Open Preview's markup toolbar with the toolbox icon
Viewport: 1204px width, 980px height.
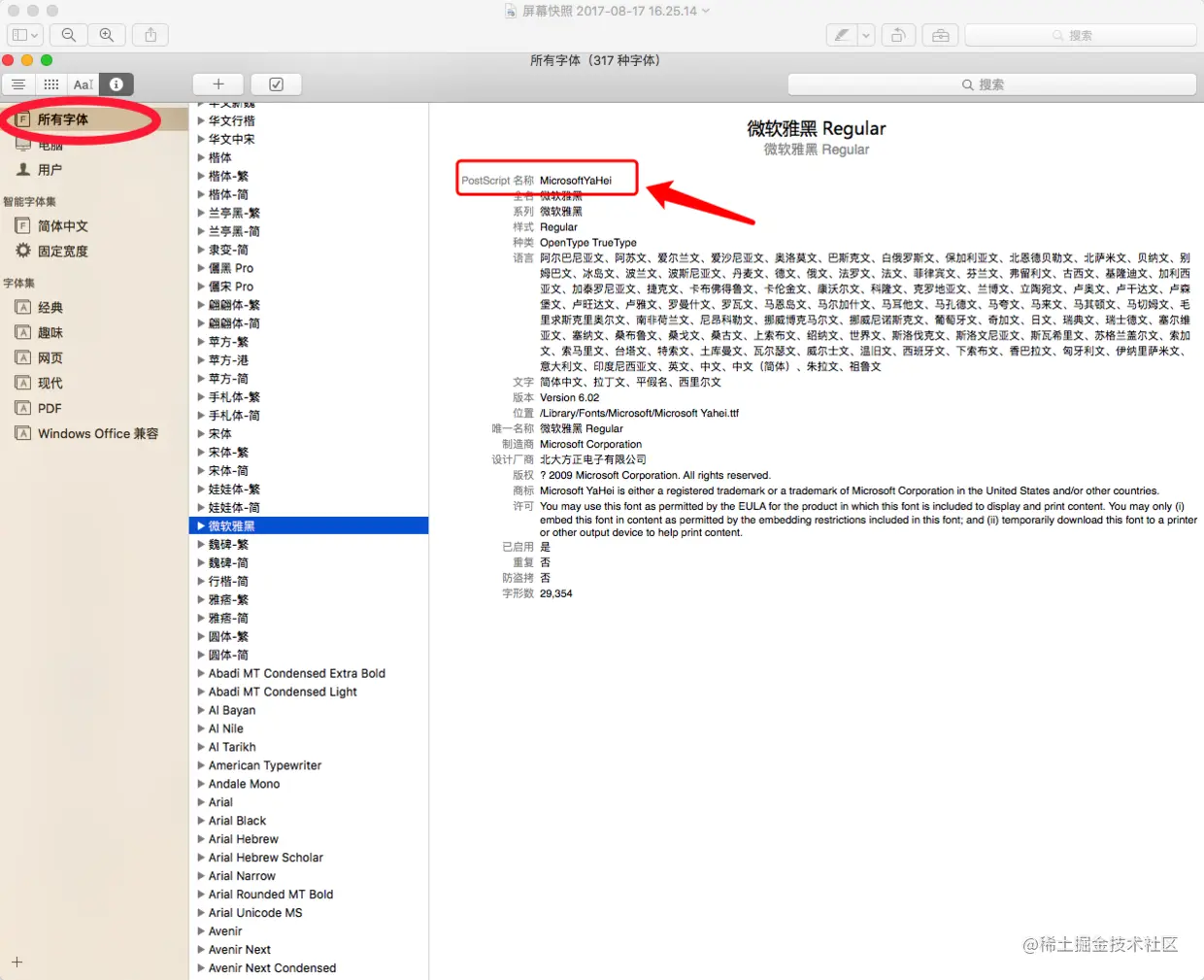point(940,34)
